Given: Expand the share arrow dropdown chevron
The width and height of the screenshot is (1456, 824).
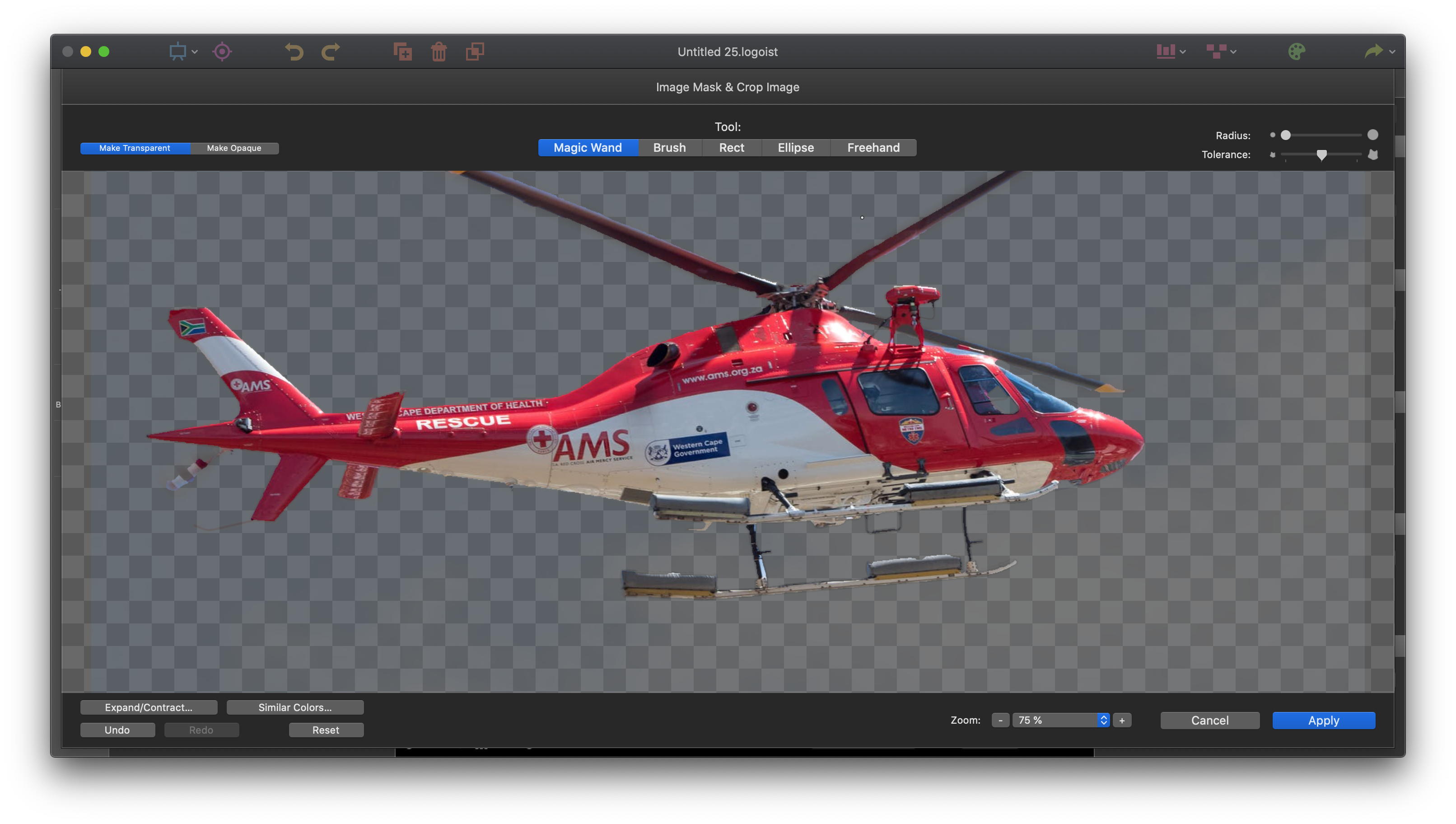Looking at the screenshot, I should [x=1393, y=52].
